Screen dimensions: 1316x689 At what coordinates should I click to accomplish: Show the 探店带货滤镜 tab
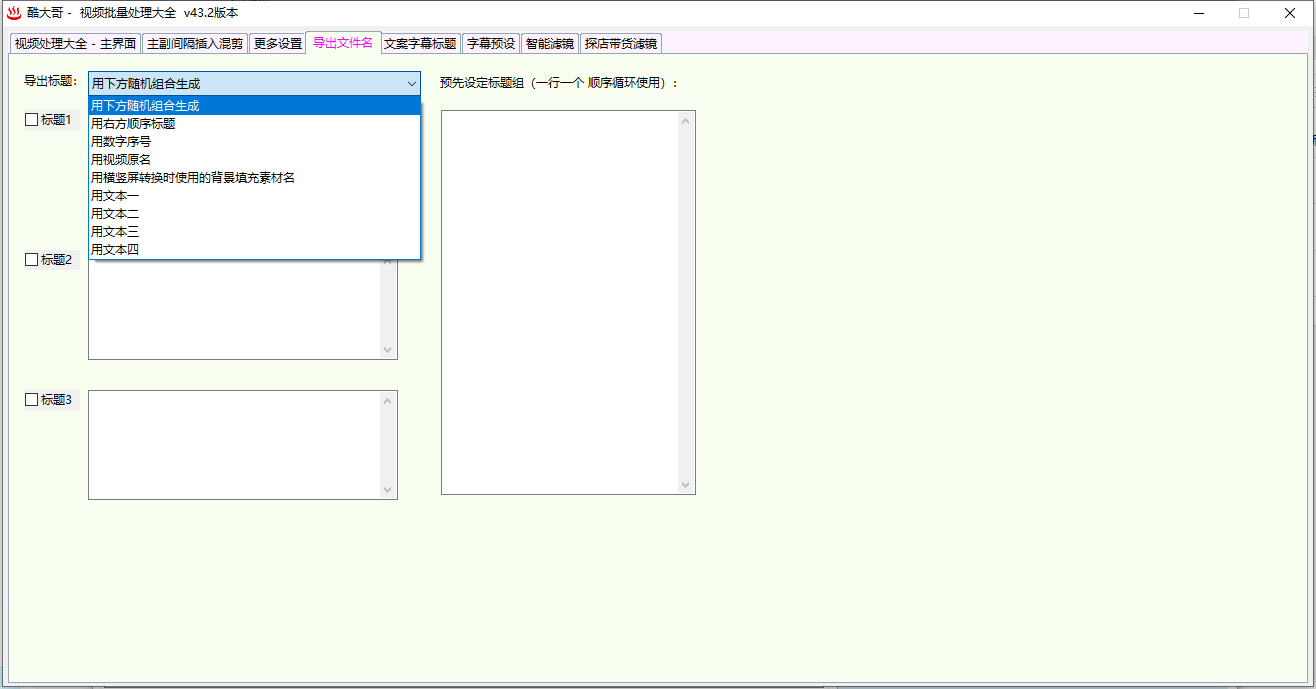(x=621, y=44)
